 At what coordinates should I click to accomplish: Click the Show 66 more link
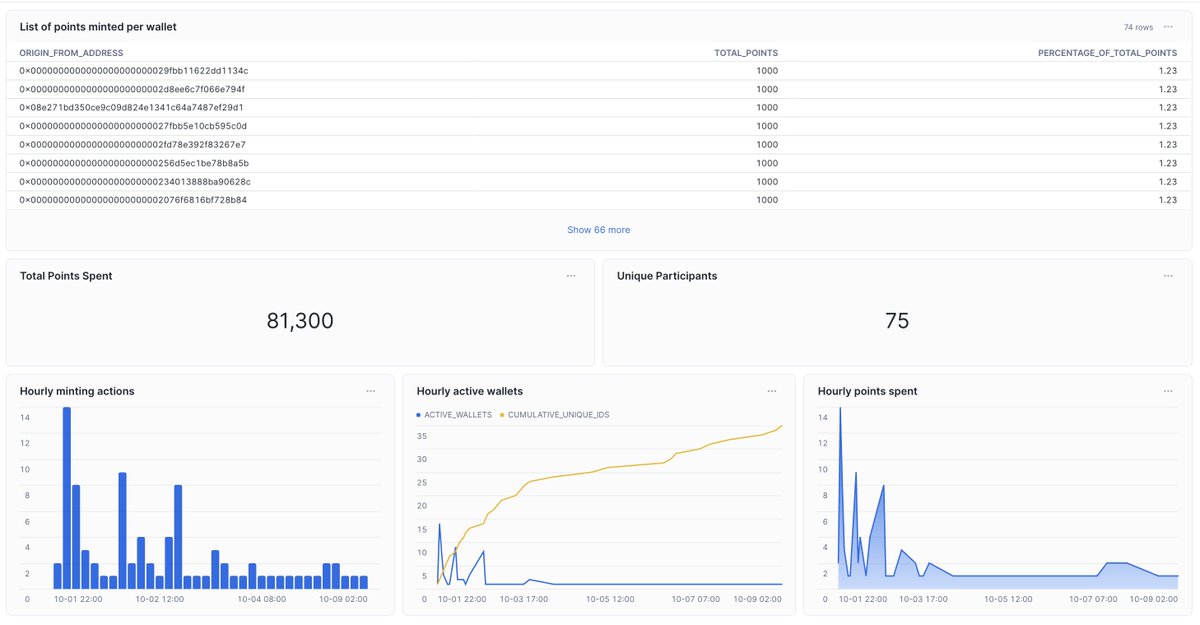599,230
